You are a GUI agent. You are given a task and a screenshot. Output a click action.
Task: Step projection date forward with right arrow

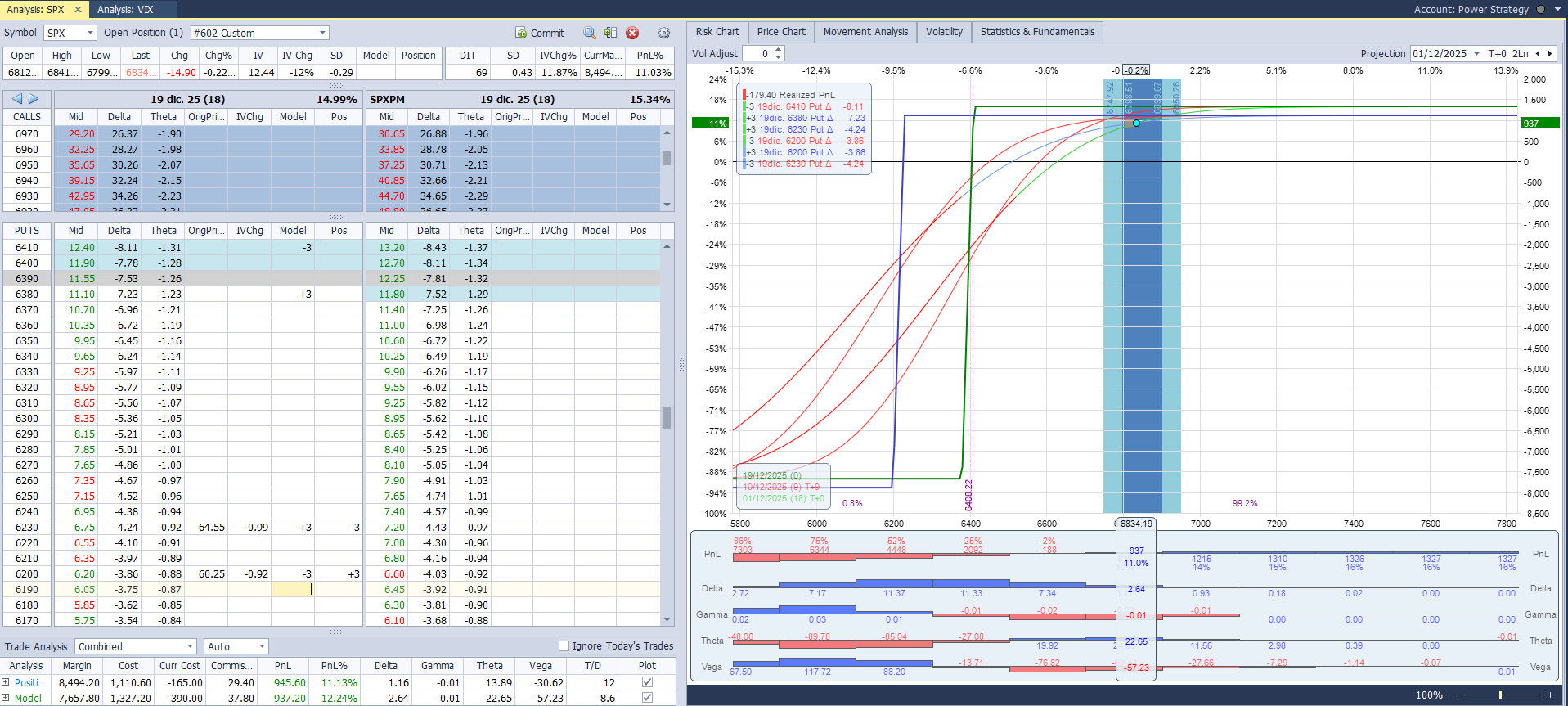click(x=1550, y=54)
